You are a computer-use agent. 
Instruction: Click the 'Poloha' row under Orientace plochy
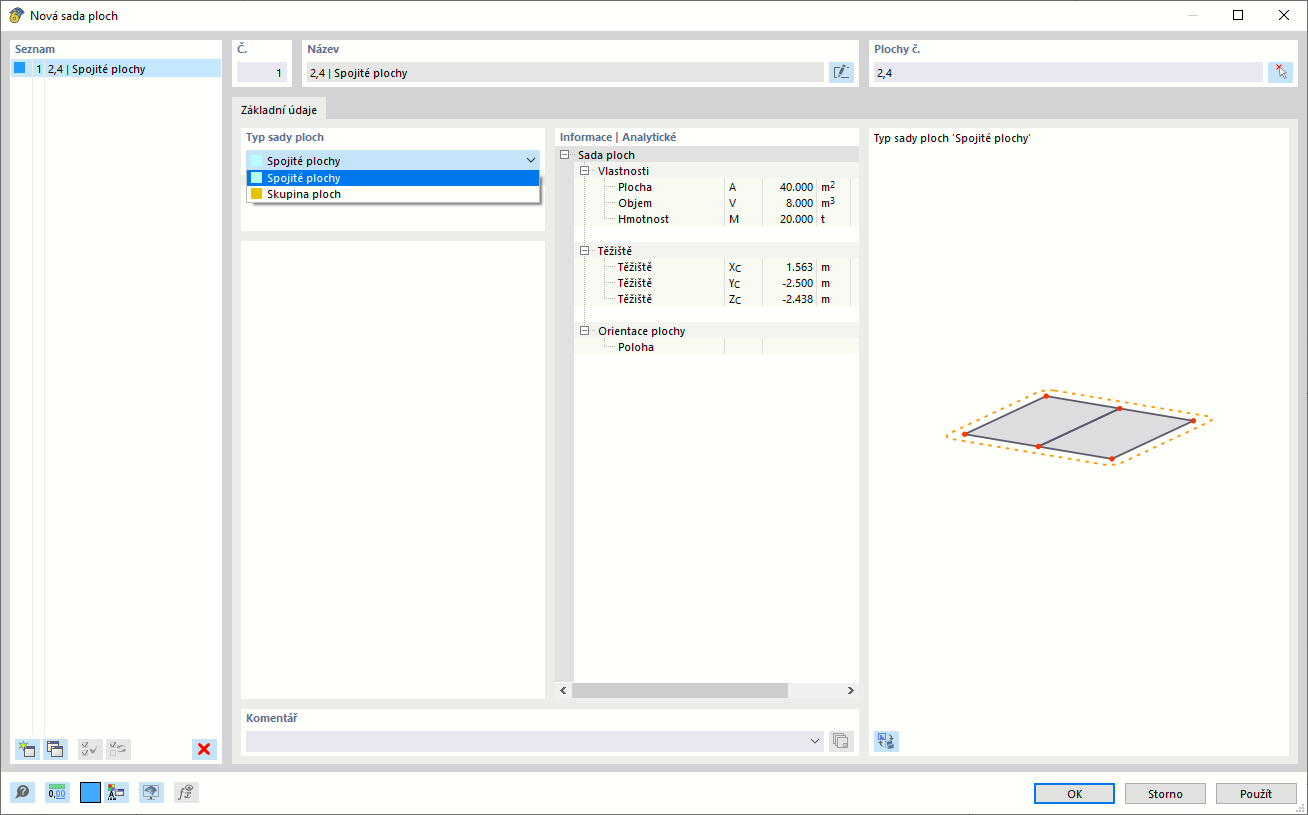tap(716, 347)
